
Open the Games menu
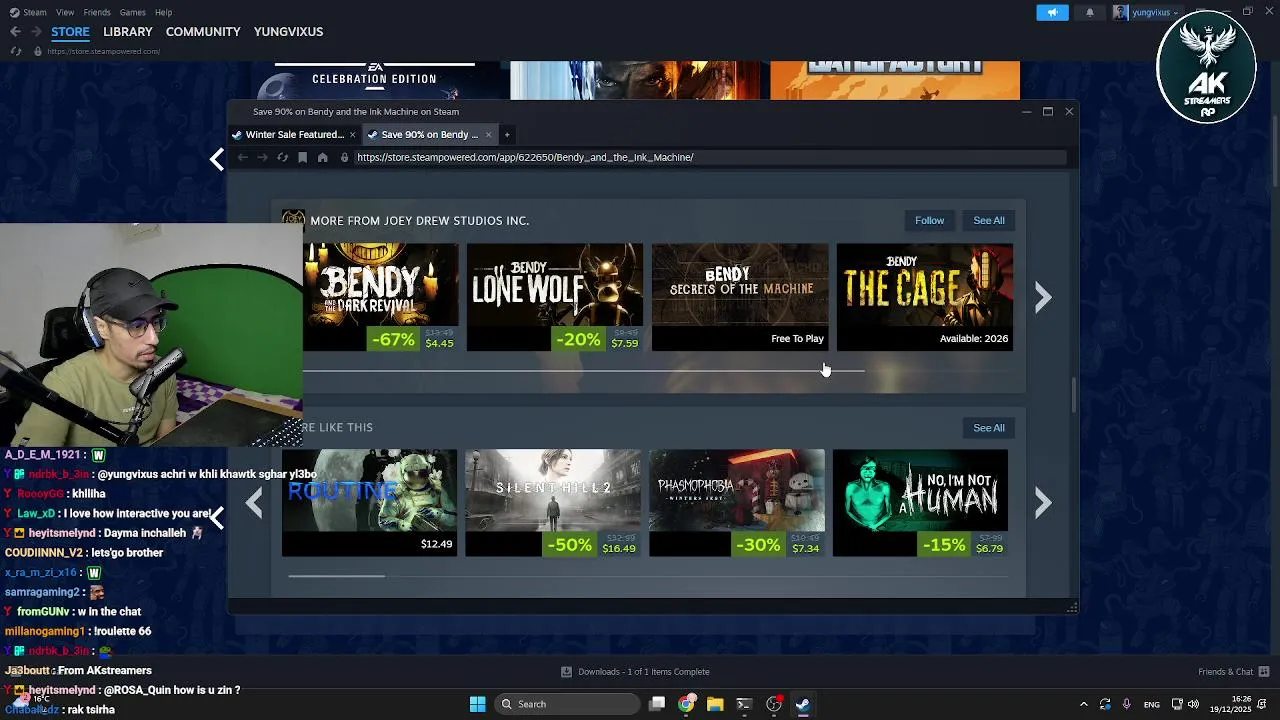coord(132,12)
